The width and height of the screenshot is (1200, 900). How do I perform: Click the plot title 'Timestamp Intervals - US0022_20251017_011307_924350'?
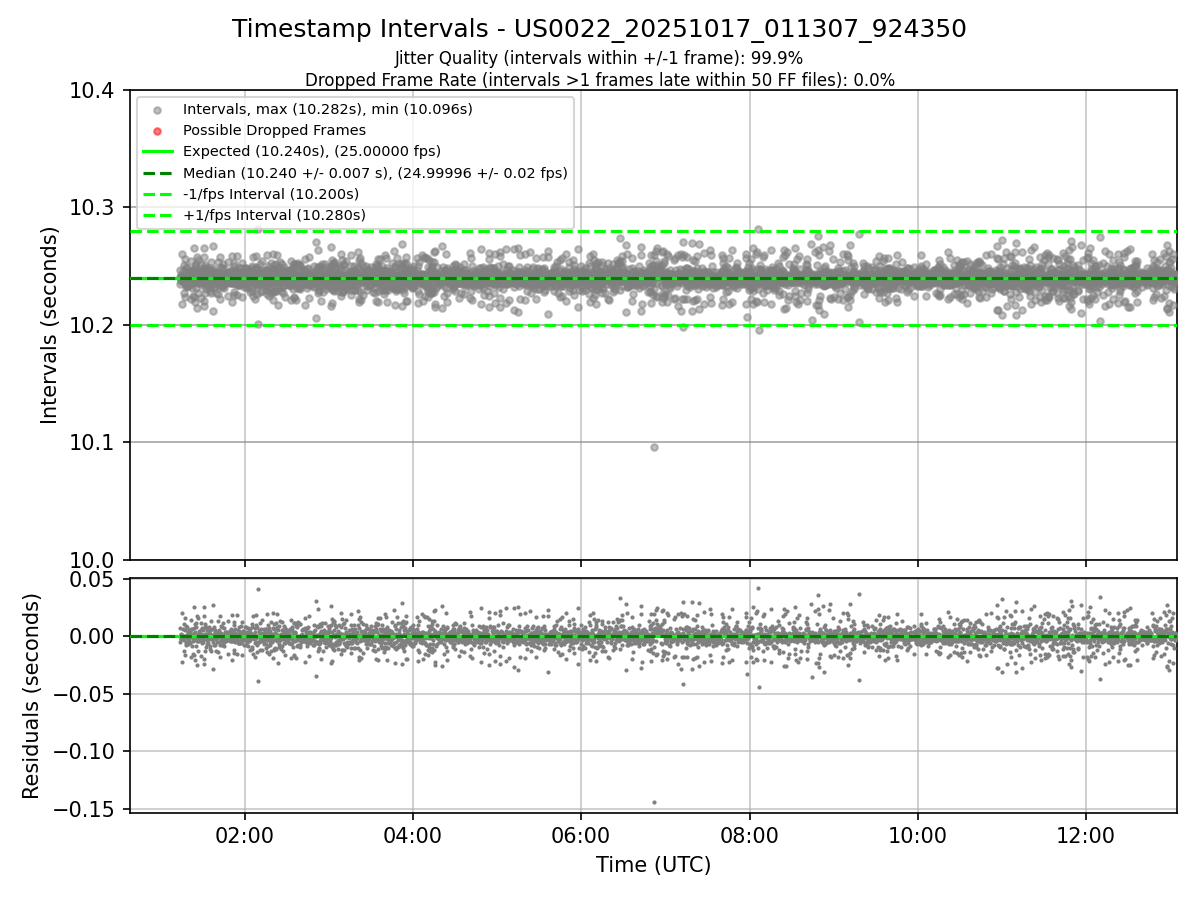pyautogui.click(x=599, y=29)
